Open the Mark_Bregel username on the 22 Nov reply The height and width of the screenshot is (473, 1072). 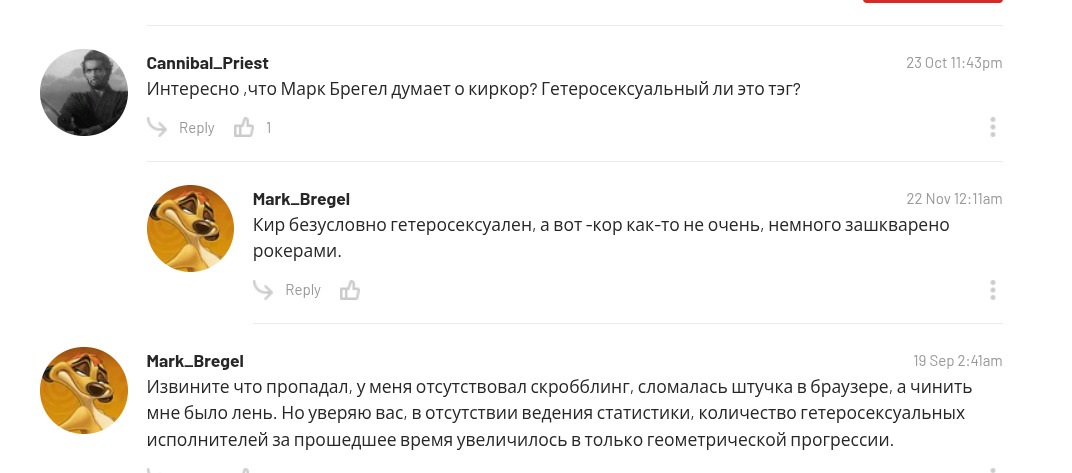click(x=301, y=199)
